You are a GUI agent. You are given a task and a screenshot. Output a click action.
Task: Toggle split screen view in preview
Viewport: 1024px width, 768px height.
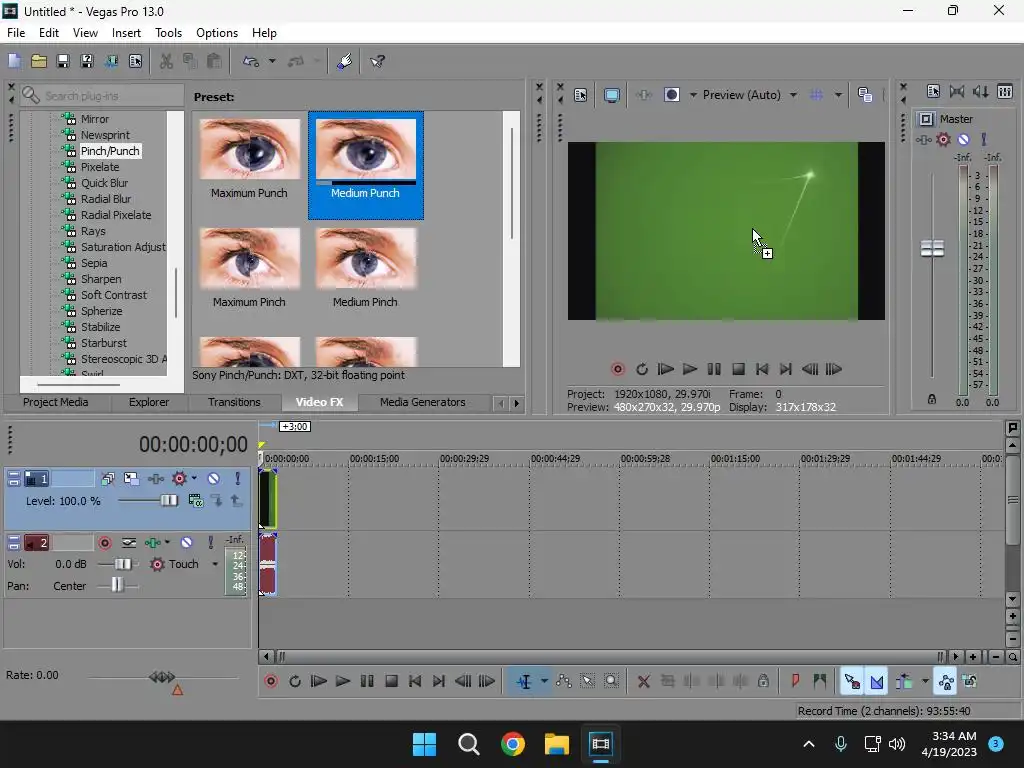click(671, 95)
